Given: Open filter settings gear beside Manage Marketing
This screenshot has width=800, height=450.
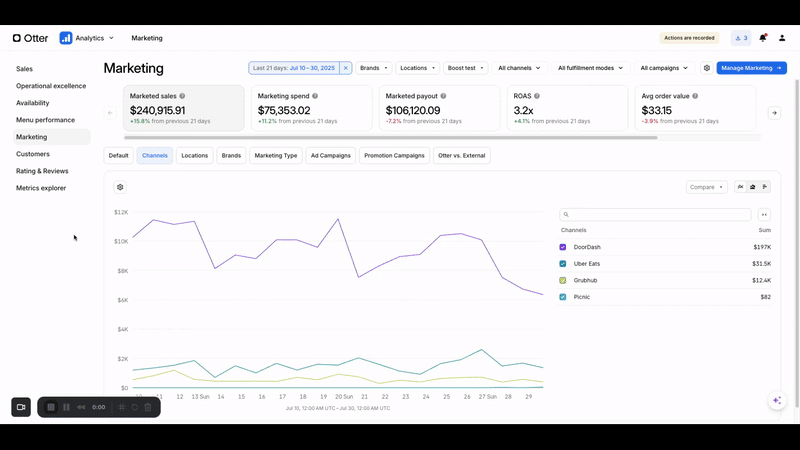Looking at the screenshot, I should [x=706, y=68].
